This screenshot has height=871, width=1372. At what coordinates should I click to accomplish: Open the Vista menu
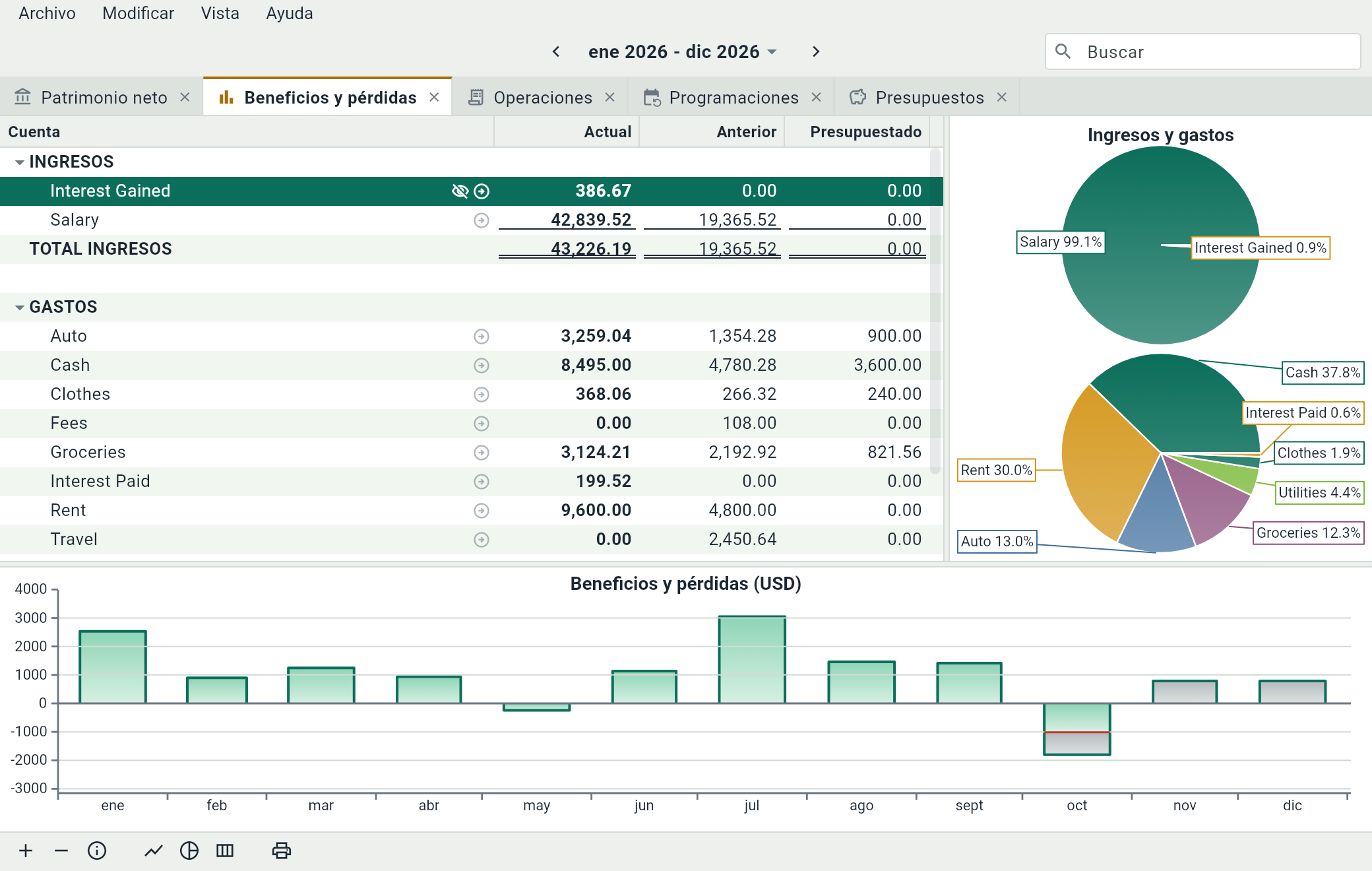click(x=220, y=13)
